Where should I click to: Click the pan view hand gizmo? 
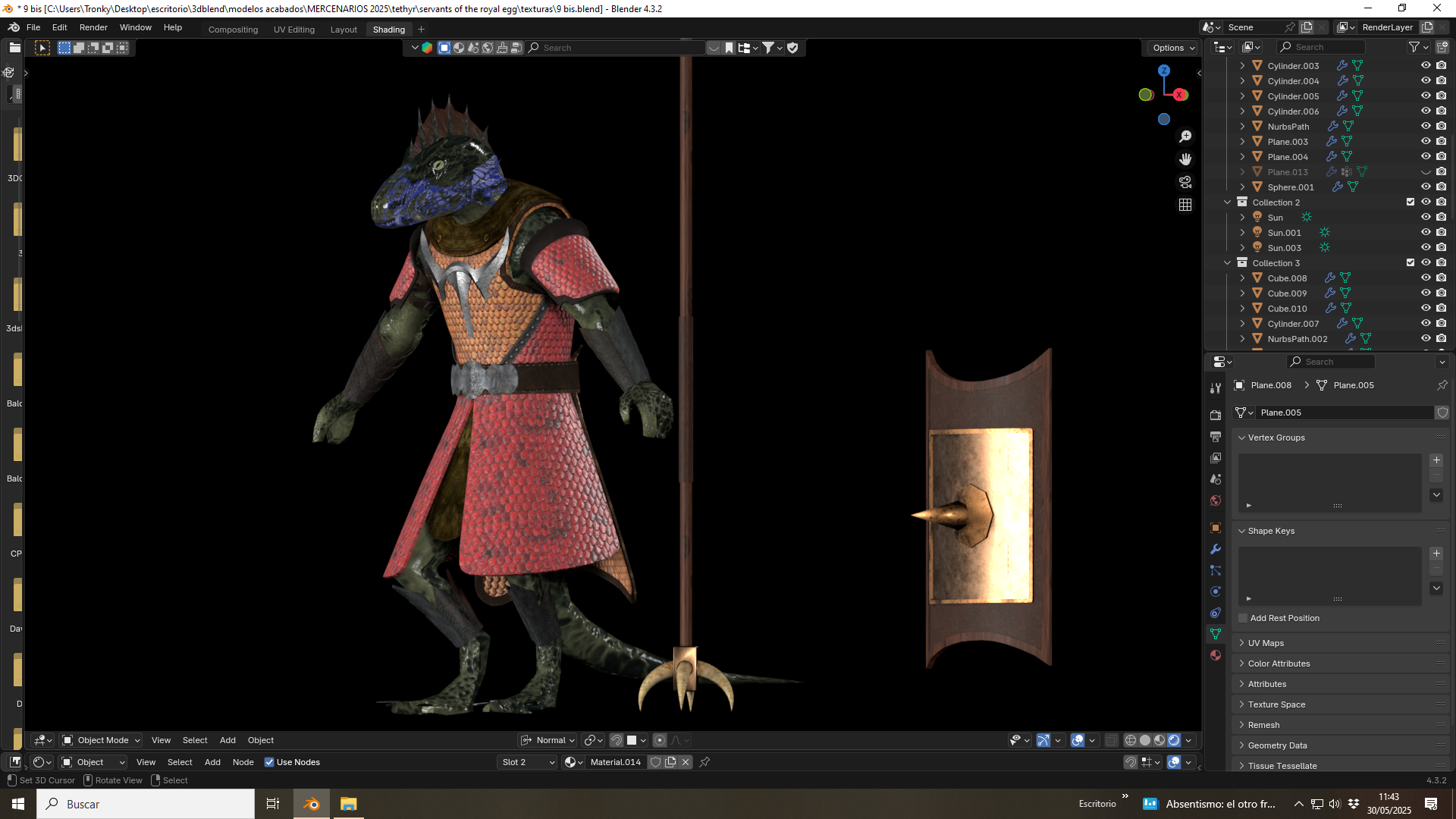coord(1185,159)
